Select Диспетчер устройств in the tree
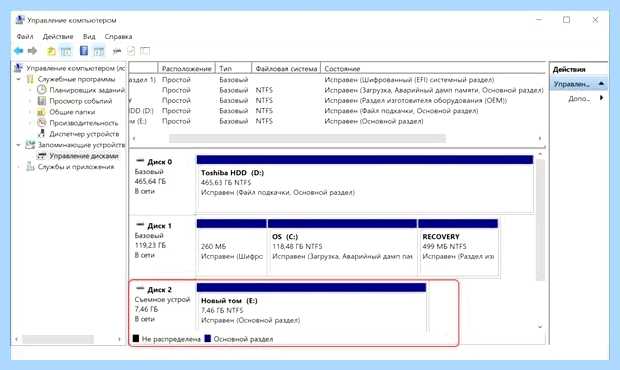Screen dimensions: 620x370 pos(84,134)
